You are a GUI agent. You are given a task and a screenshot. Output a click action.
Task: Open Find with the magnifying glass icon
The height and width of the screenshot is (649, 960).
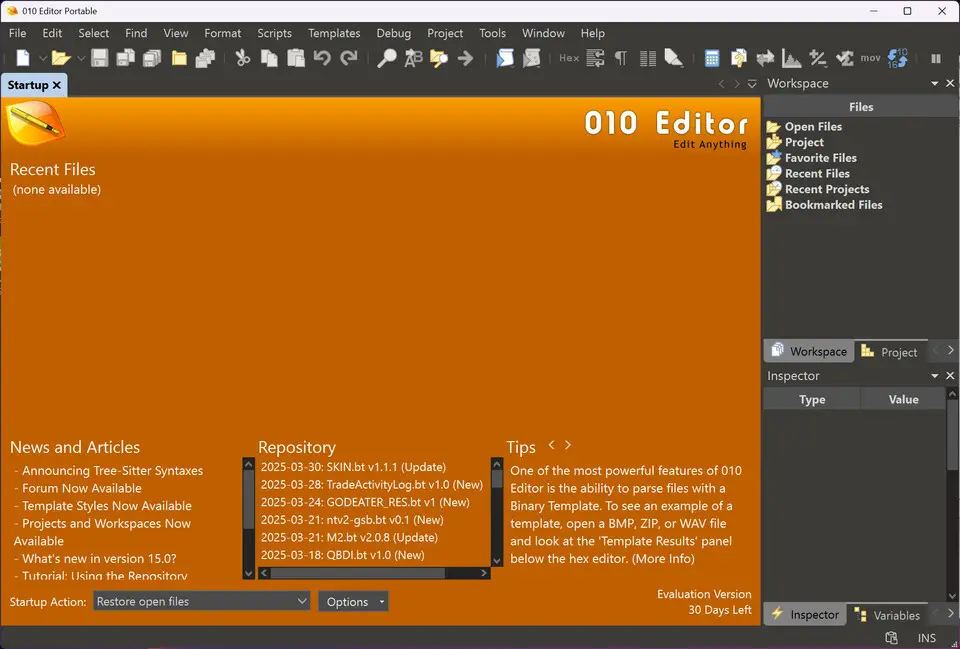pyautogui.click(x=386, y=58)
